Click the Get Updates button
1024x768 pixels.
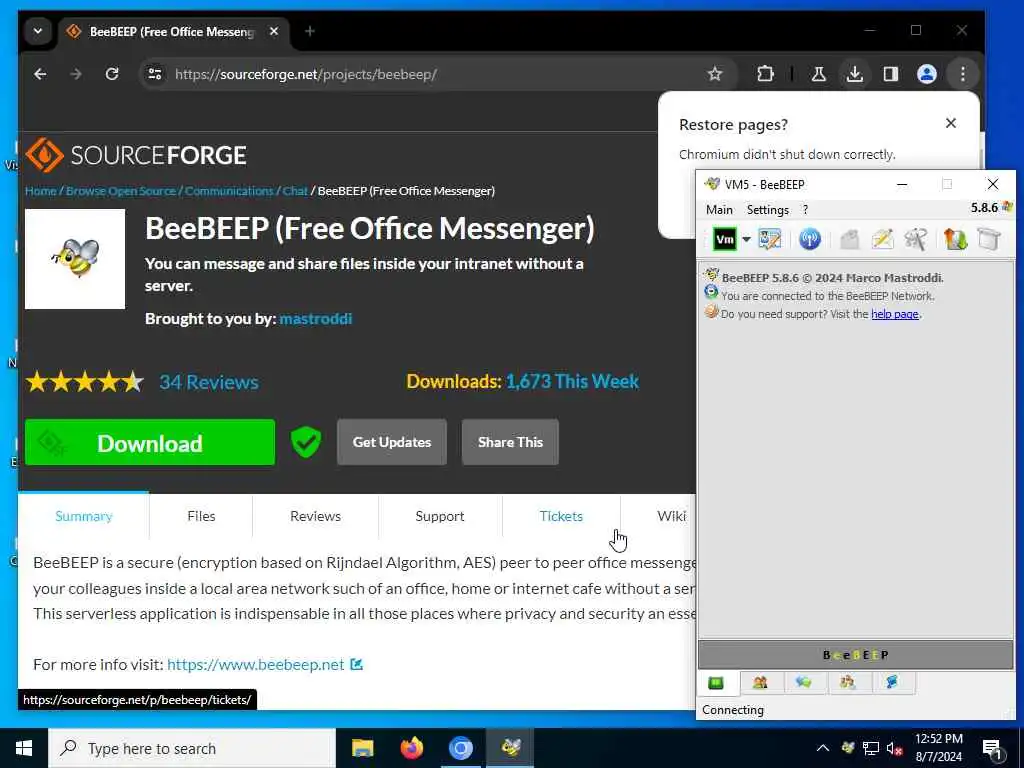[x=392, y=442]
